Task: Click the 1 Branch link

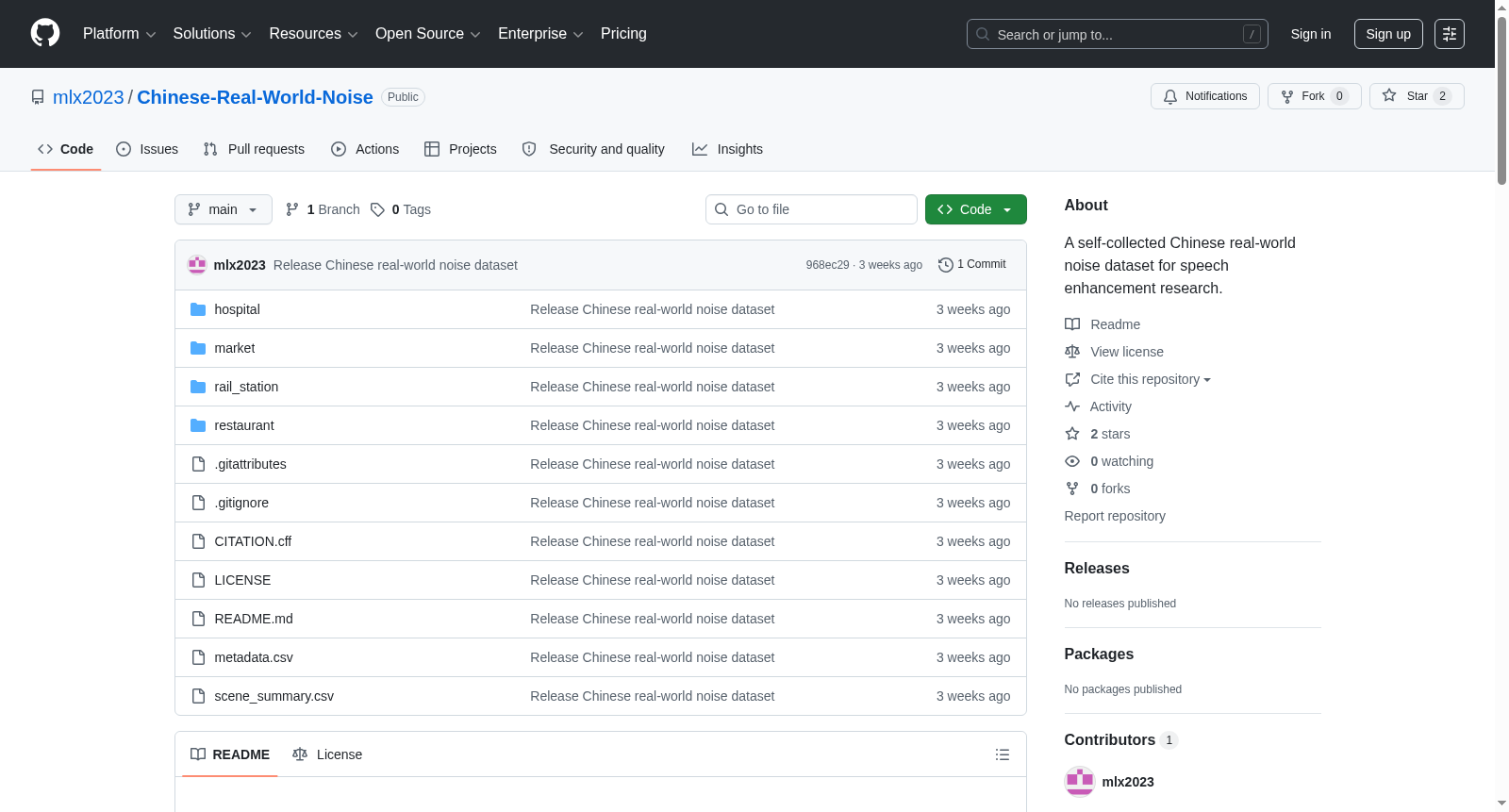Action: 323,209
